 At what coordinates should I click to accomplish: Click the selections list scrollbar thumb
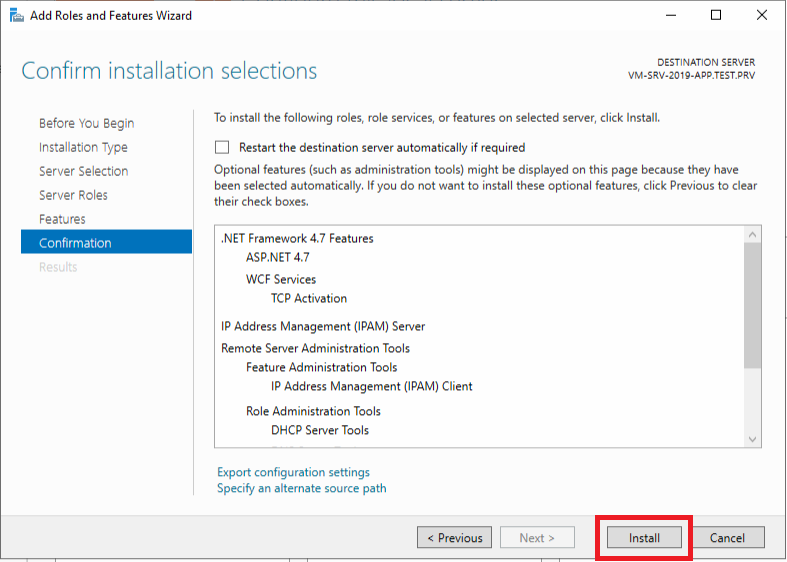[x=752, y=306]
